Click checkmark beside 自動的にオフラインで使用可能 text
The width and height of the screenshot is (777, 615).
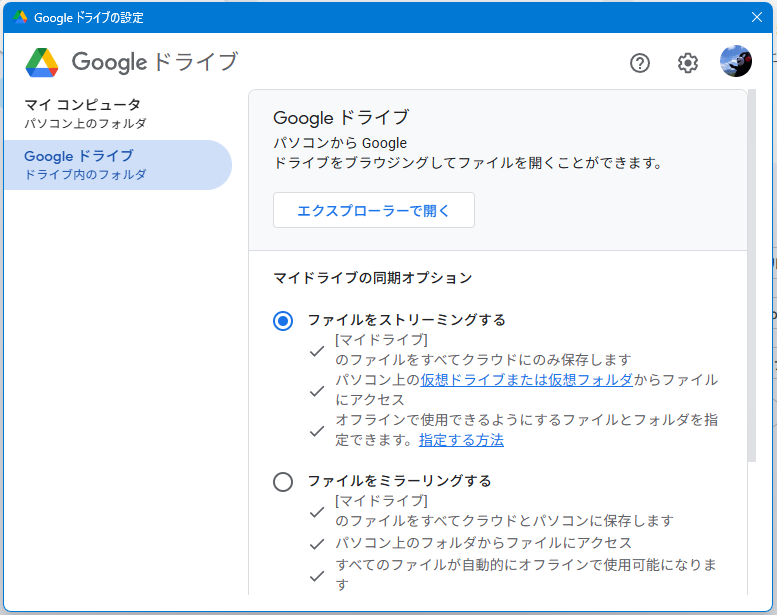[317, 576]
